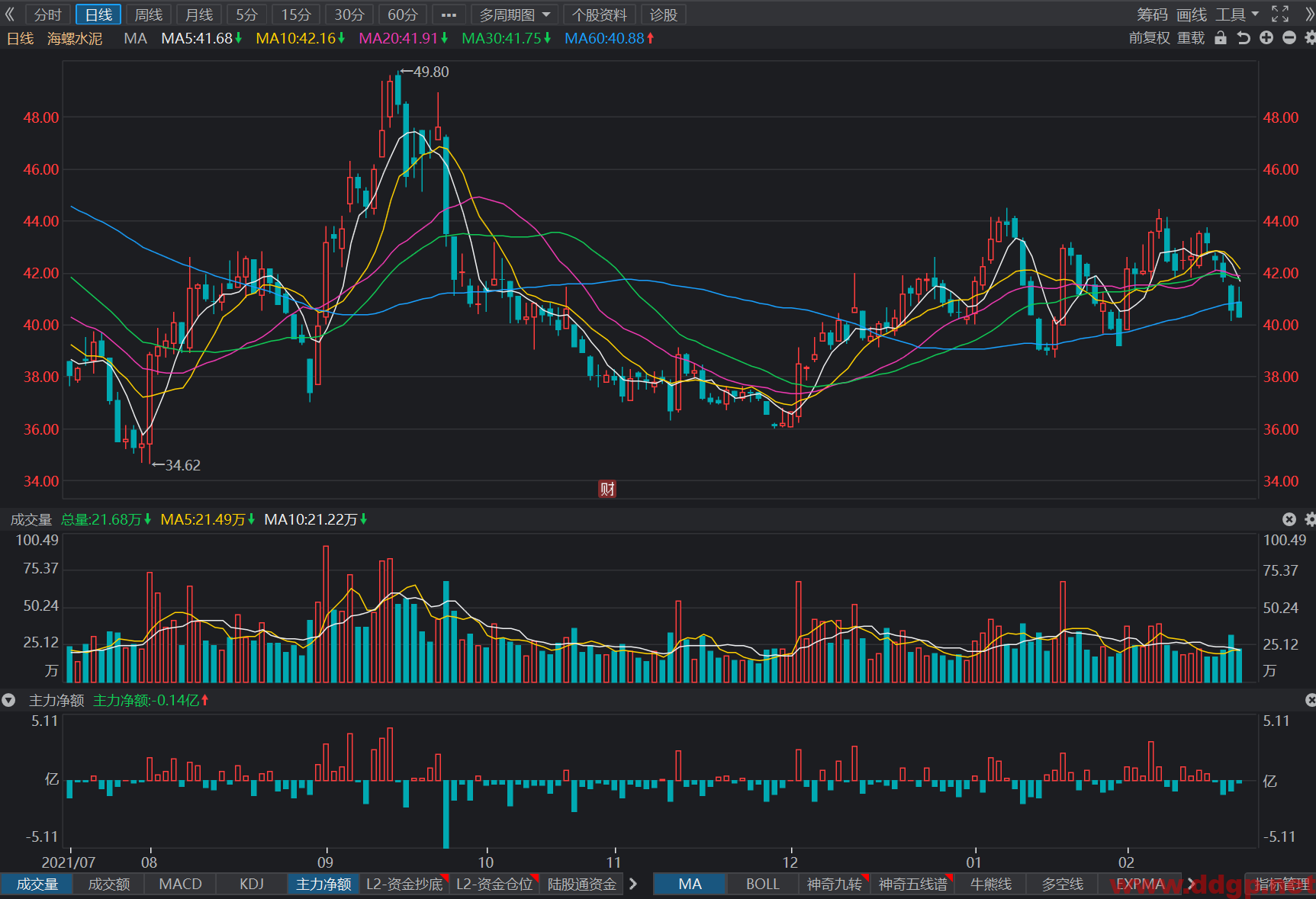Show more sub-indicators arrow
This screenshot has width=1316, height=899.
(x=633, y=884)
